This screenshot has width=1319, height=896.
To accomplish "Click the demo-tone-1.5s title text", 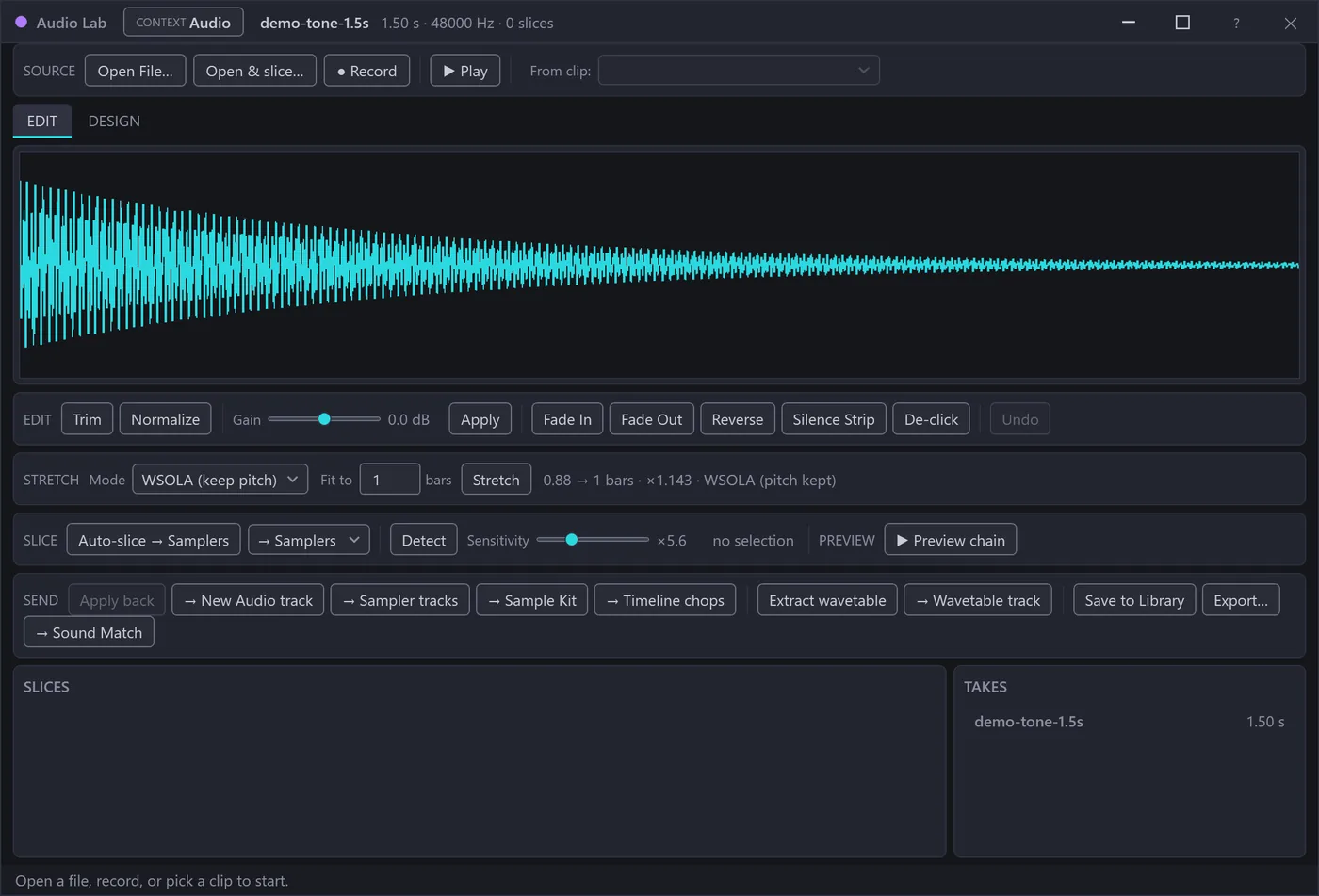I will coord(314,23).
